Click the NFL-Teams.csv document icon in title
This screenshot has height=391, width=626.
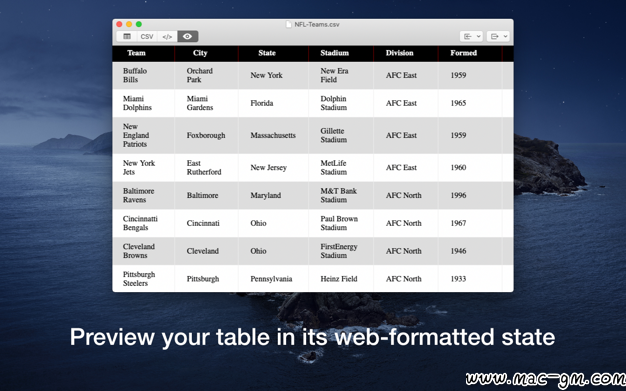tap(289, 24)
